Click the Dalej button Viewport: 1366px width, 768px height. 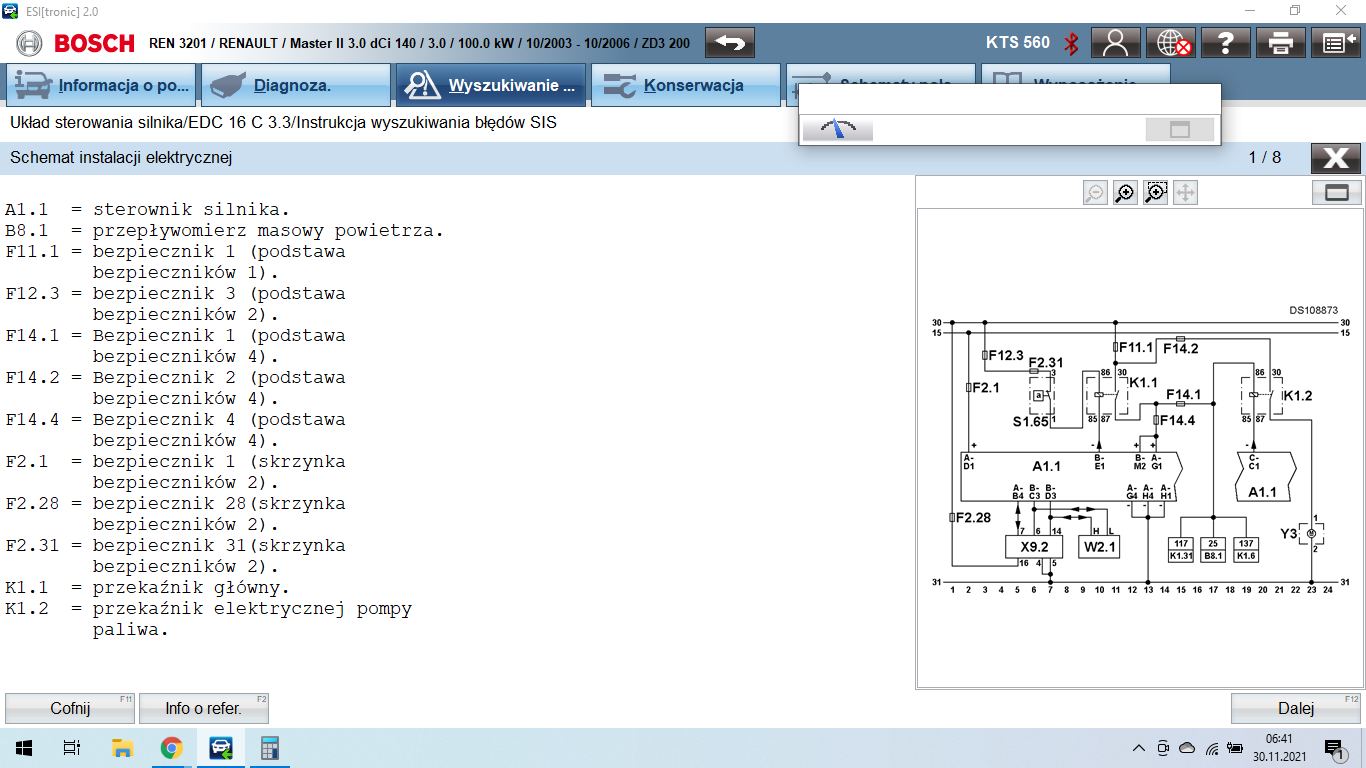click(1296, 708)
